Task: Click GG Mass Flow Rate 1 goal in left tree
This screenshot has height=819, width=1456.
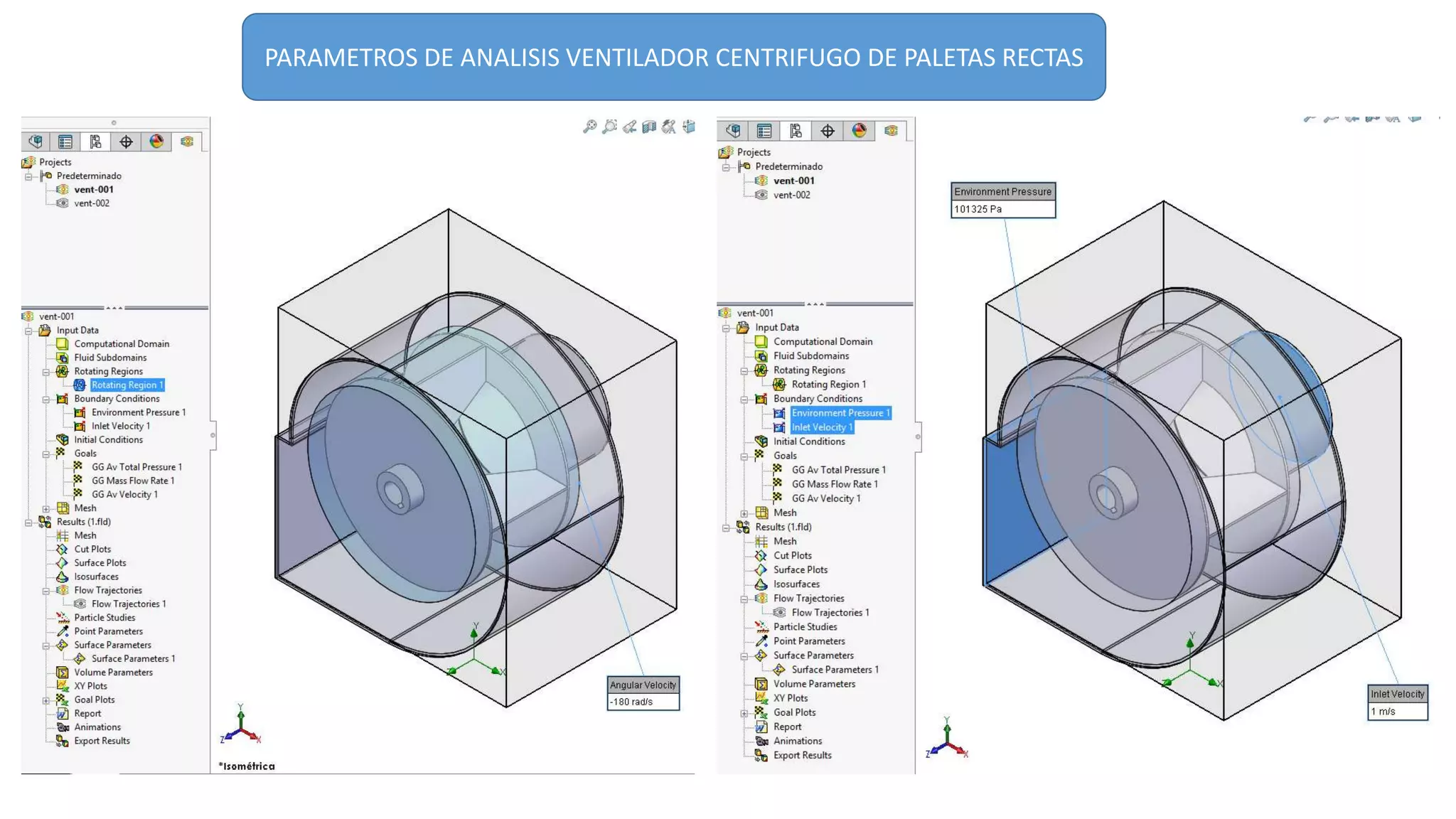Action: (132, 481)
